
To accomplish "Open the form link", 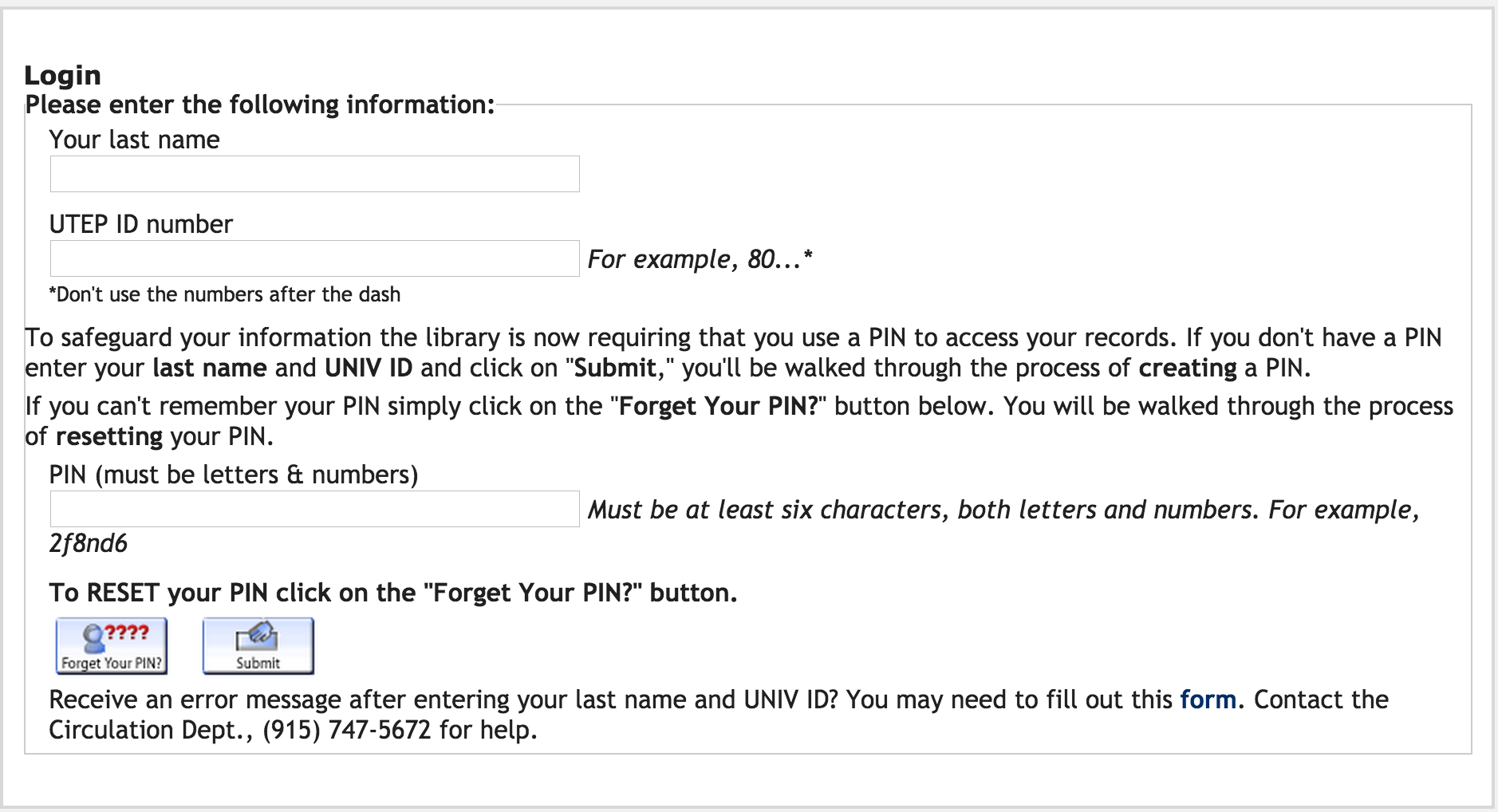I will (x=1208, y=700).
